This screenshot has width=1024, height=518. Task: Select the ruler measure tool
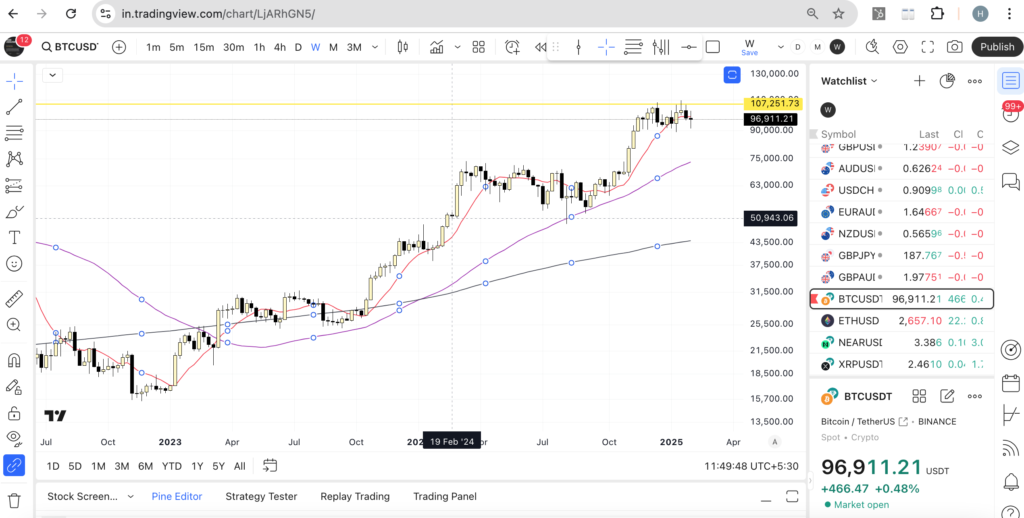pyautogui.click(x=14, y=299)
